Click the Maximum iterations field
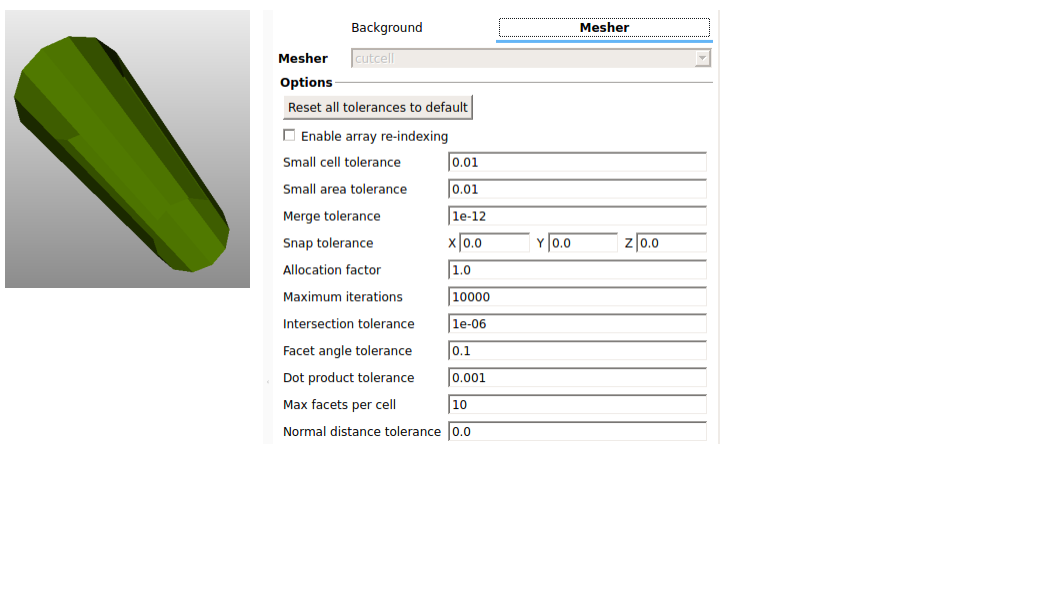 (577, 297)
